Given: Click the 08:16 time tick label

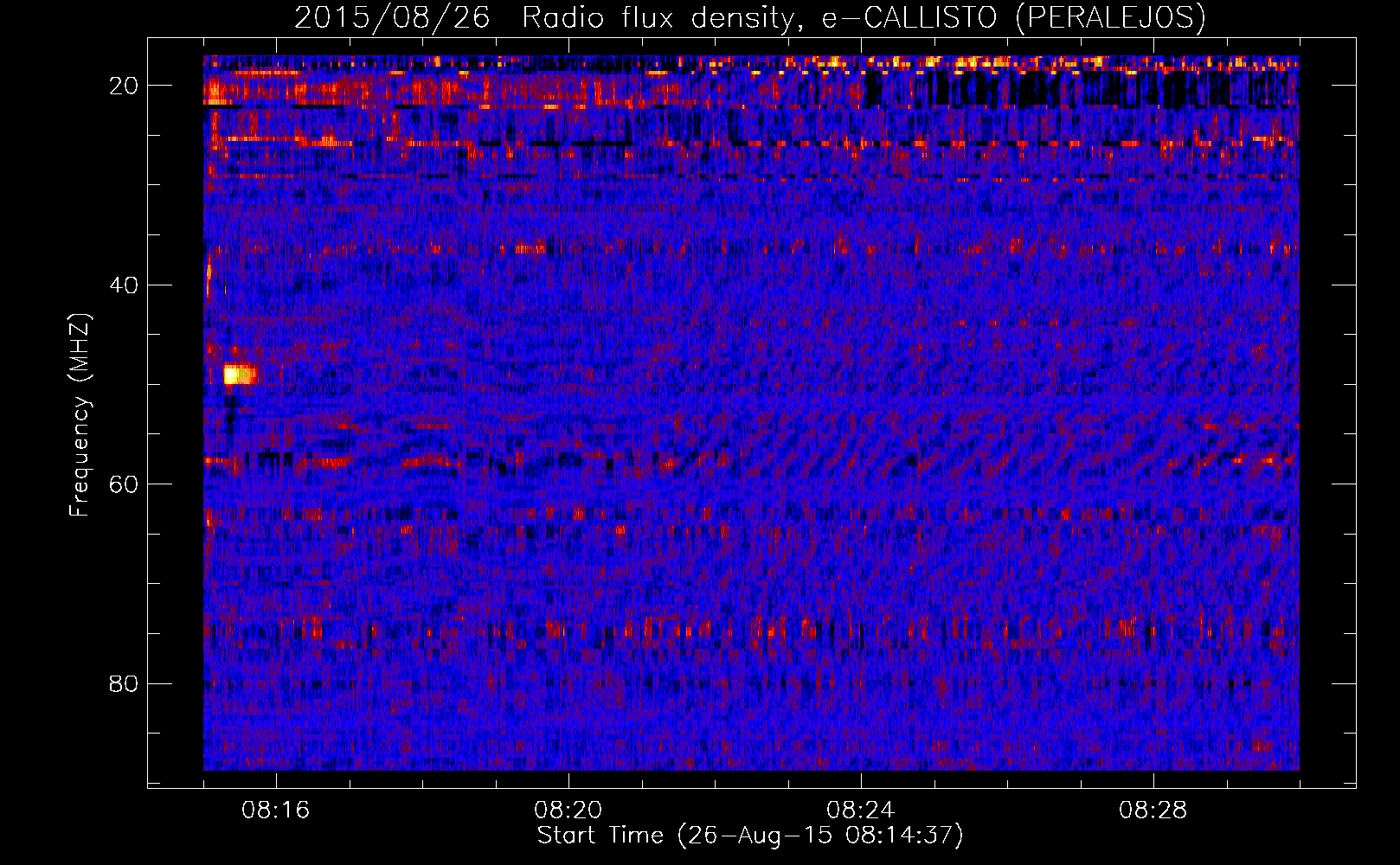Looking at the screenshot, I should (275, 811).
